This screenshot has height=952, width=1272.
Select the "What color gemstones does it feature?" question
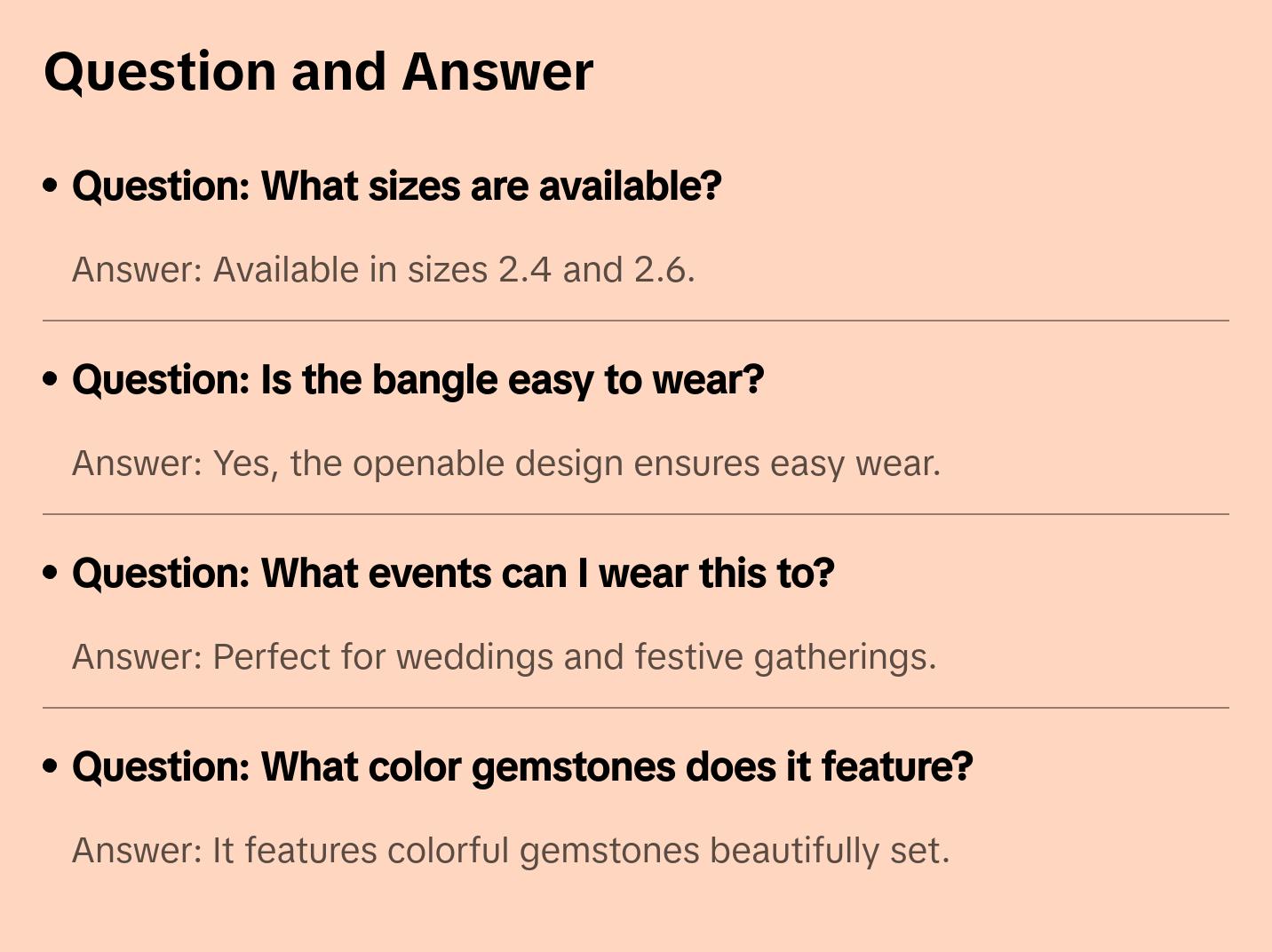tap(522, 767)
